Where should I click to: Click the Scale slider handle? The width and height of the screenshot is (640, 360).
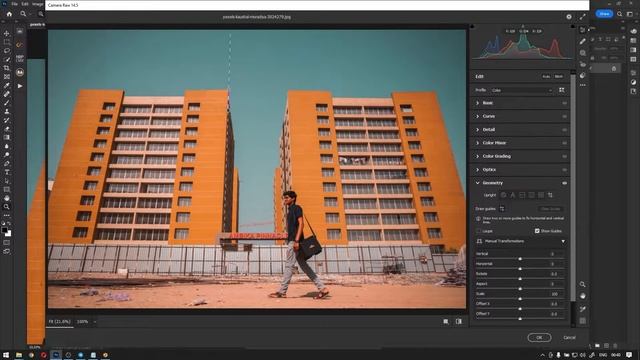520,299
